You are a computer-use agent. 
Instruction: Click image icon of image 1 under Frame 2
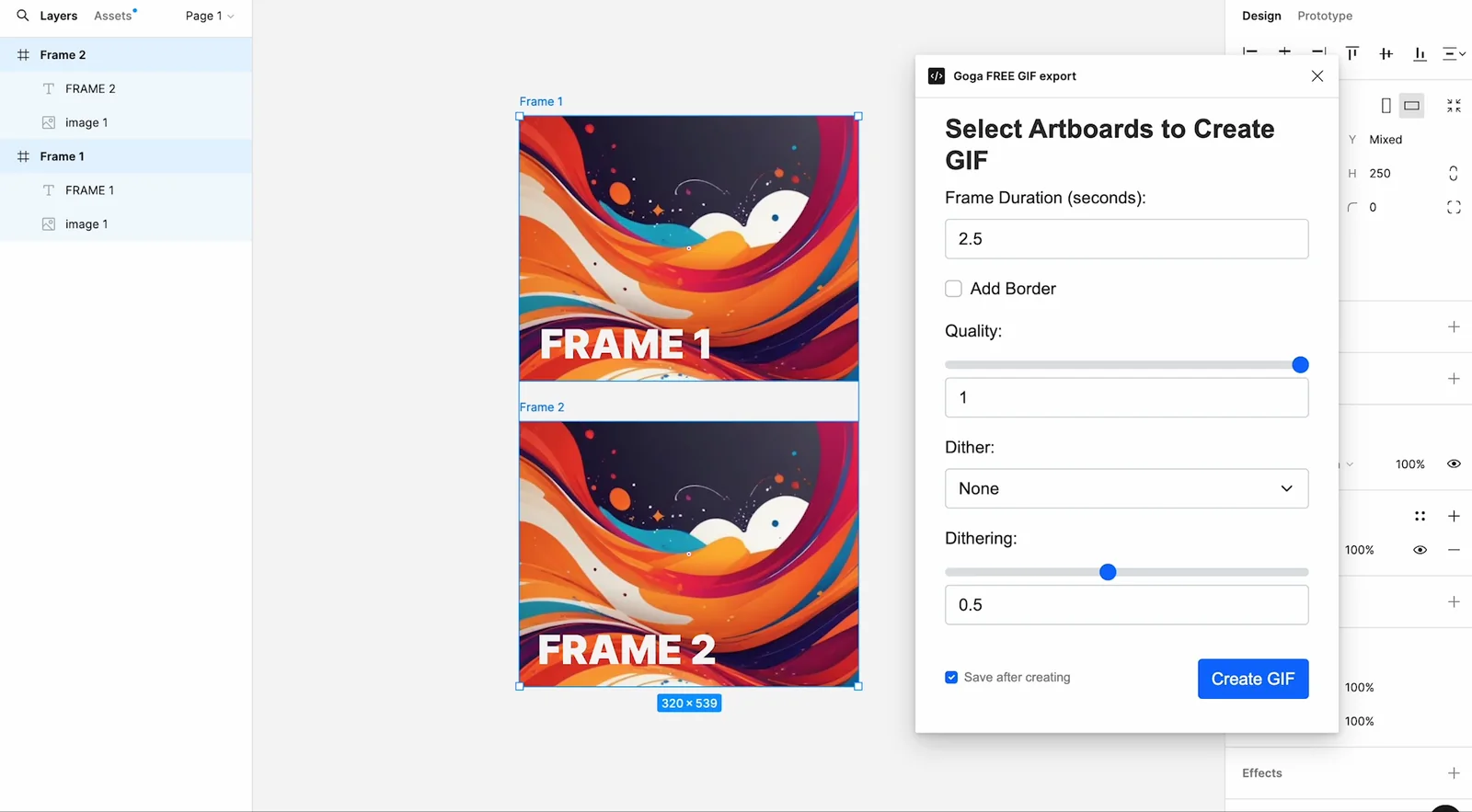click(49, 122)
